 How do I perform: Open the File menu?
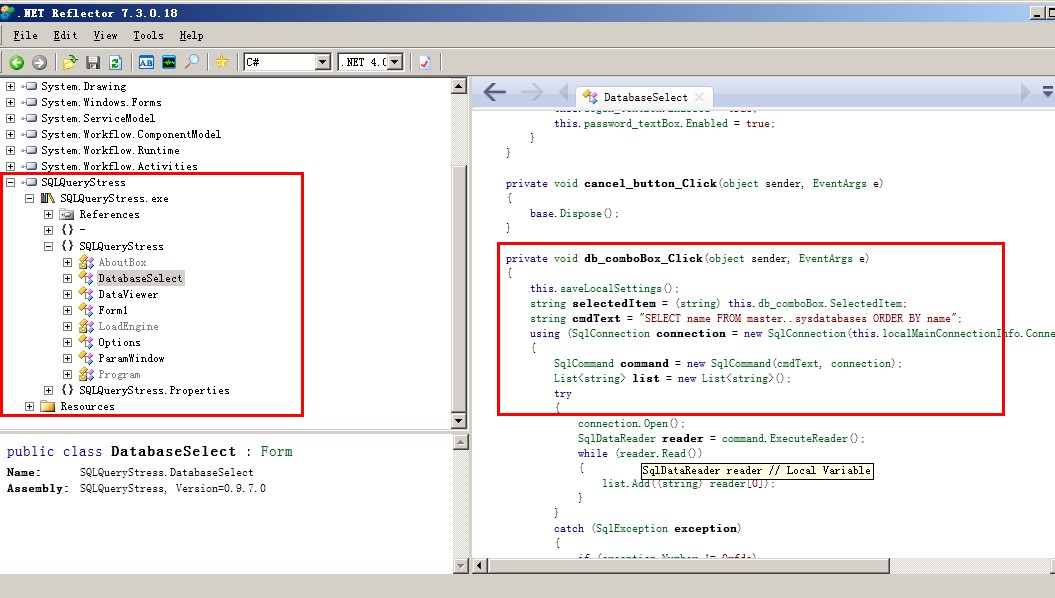[x=26, y=36]
